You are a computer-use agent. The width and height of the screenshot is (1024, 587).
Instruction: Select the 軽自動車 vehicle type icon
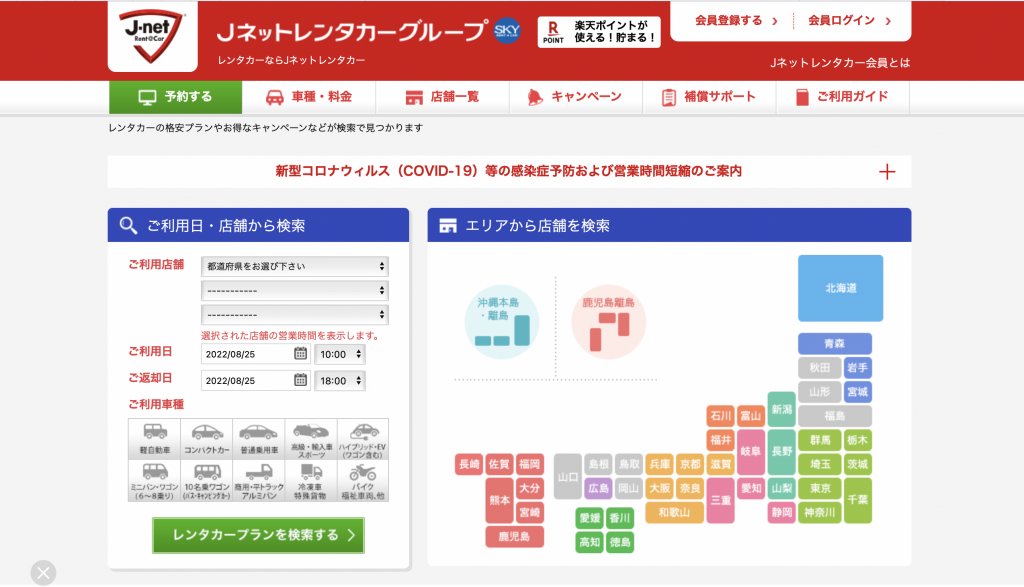click(x=154, y=439)
